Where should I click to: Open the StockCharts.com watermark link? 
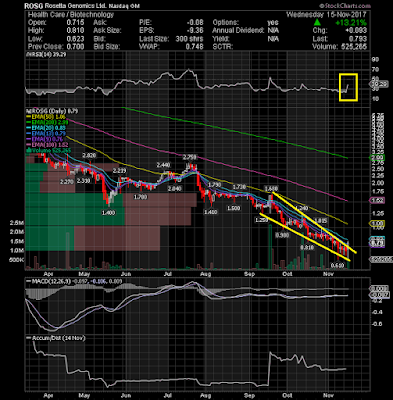pyautogui.click(x=345, y=6)
